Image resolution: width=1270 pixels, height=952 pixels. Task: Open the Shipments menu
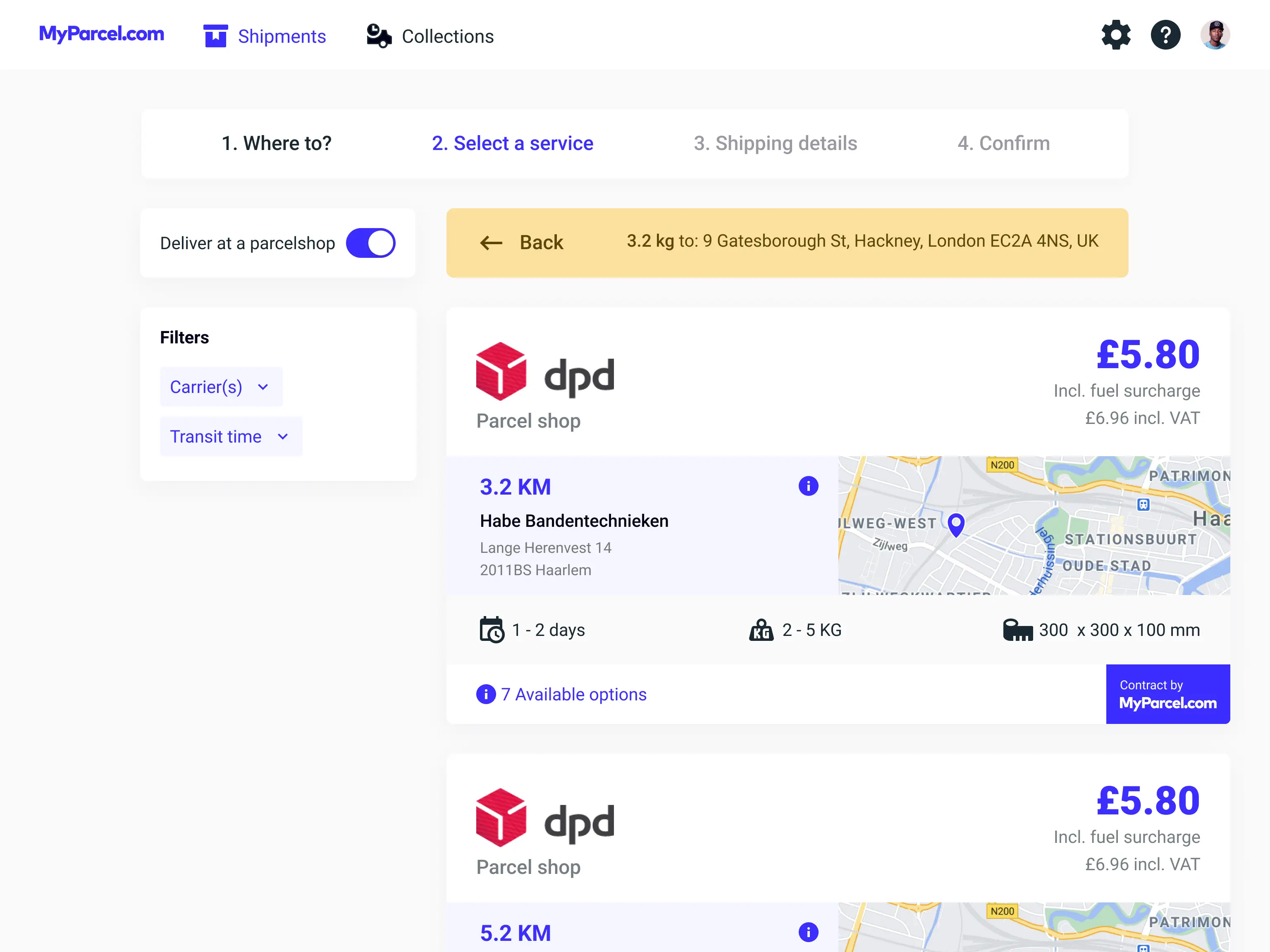(265, 36)
